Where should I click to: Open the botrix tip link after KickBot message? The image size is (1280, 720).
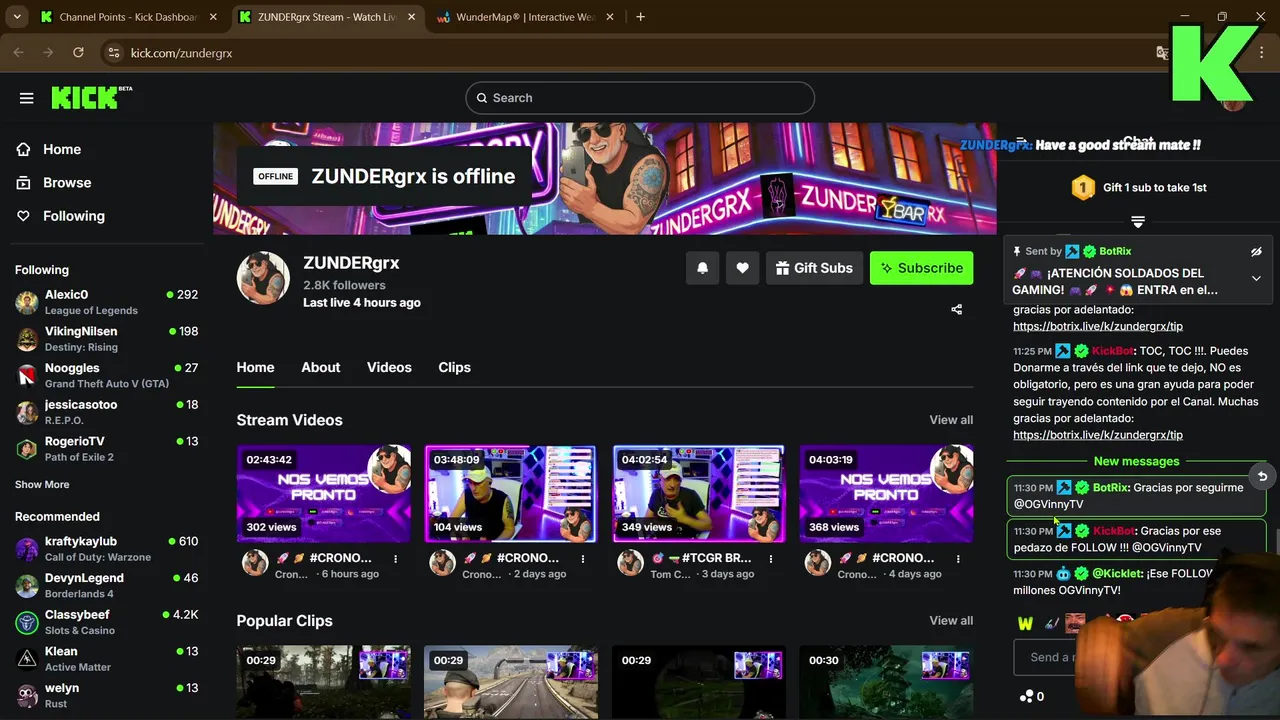1097,435
